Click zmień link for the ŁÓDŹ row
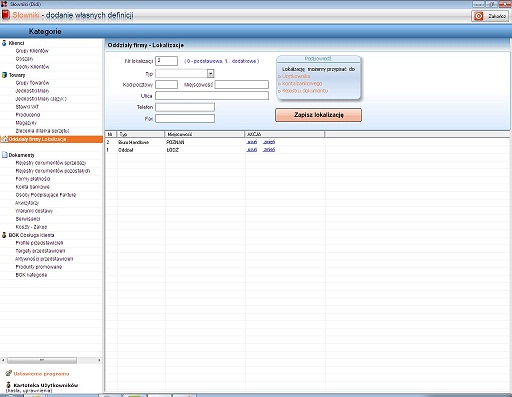512x397 pixels. pos(269,150)
